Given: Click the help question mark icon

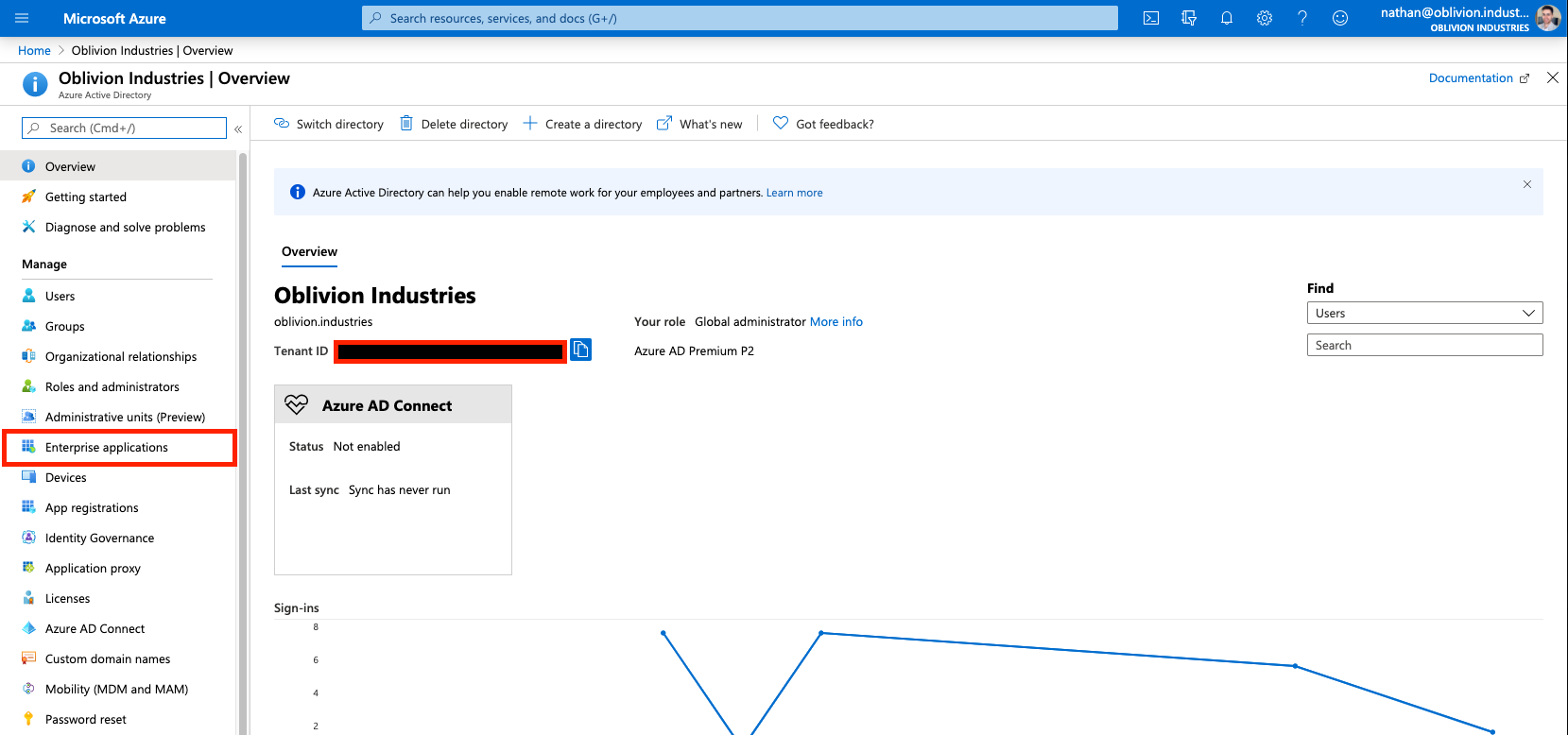Looking at the screenshot, I should click(x=1302, y=18).
